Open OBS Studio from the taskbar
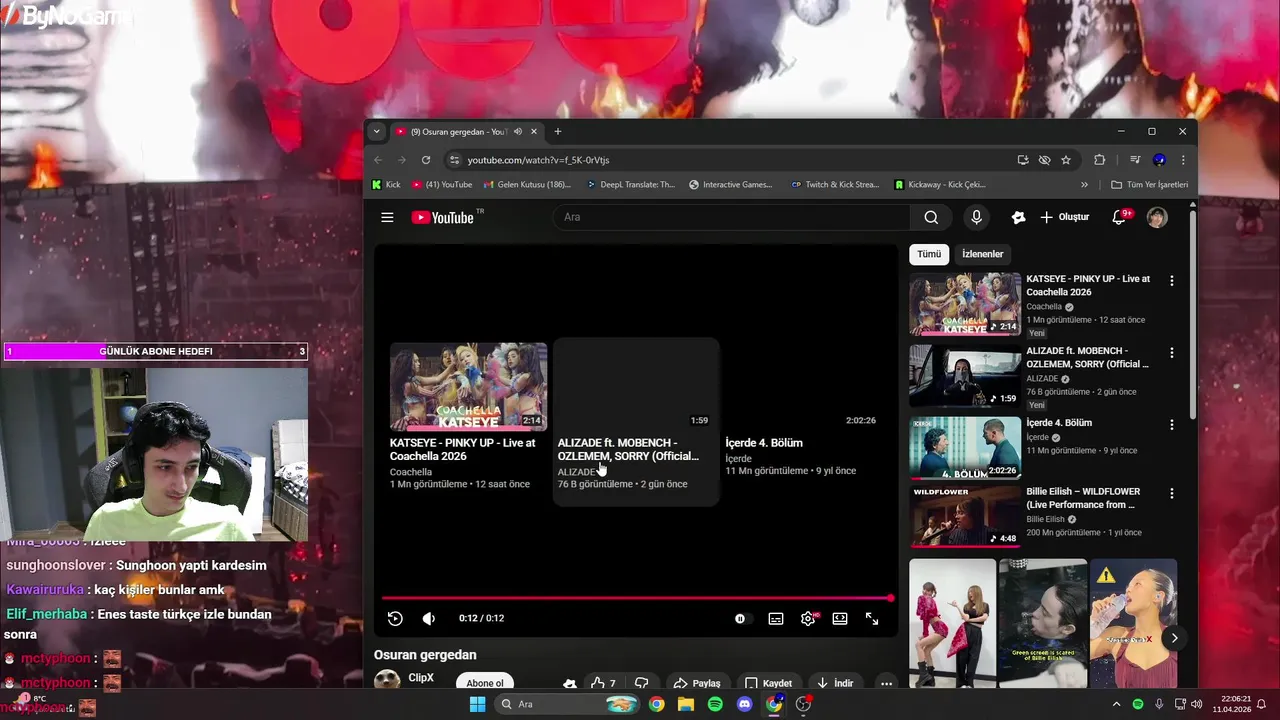This screenshot has height=720, width=1280. point(803,704)
